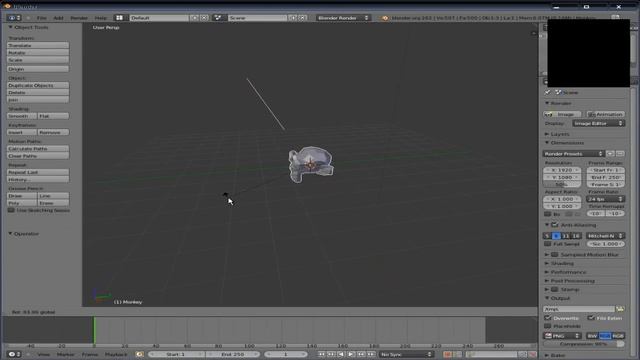The height and width of the screenshot is (360, 640).
Task: Open timeline Marker menu
Action: point(66,354)
